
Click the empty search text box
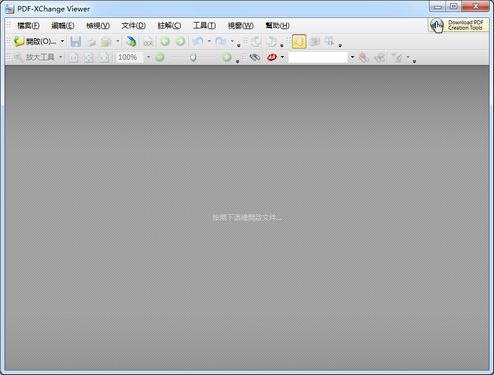pos(318,57)
